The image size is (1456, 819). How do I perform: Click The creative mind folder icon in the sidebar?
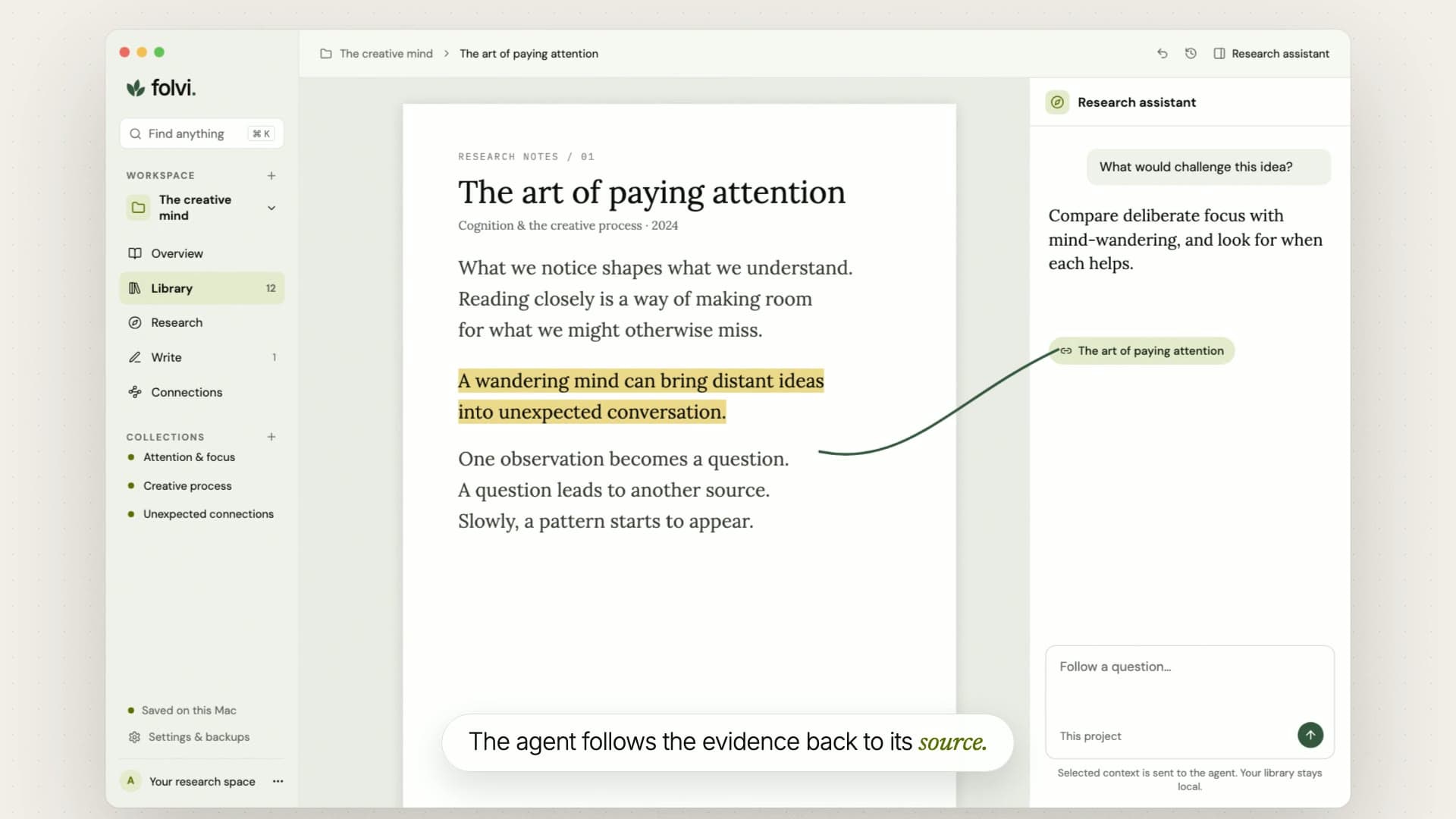[138, 207]
